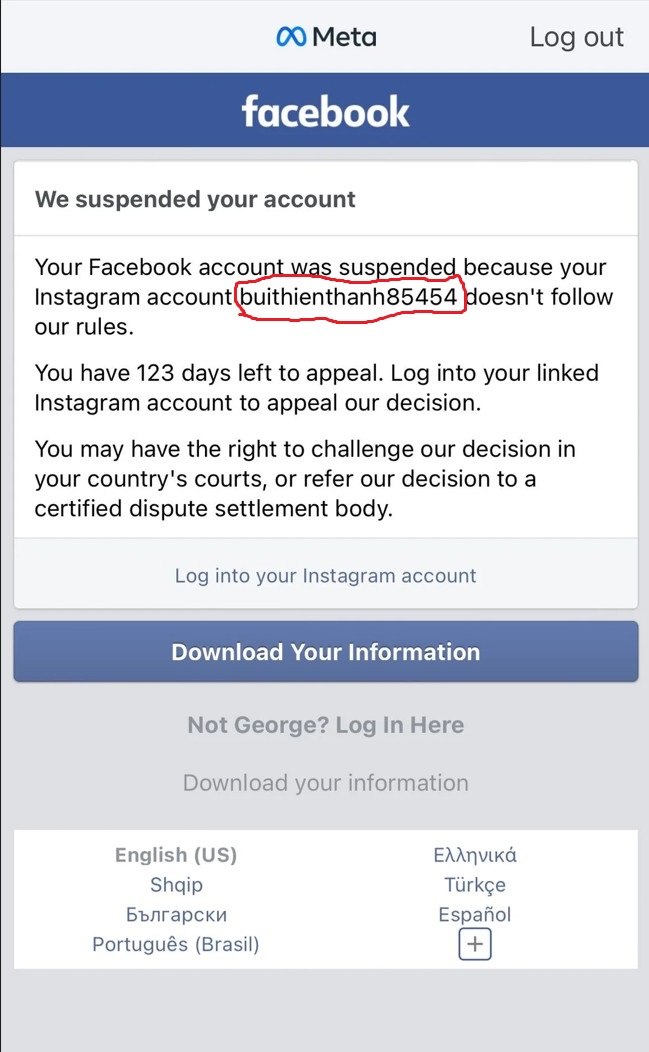Choose English (US) language
Screen dimensions: 649x1052
176,855
